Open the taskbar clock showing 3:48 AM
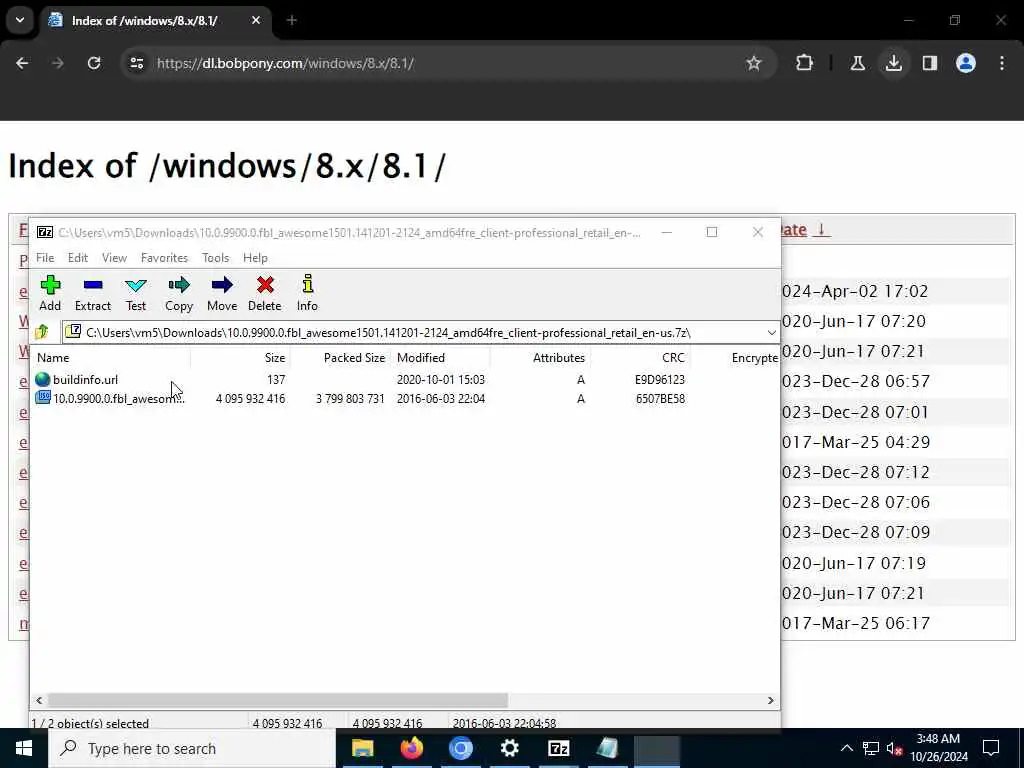 point(938,748)
